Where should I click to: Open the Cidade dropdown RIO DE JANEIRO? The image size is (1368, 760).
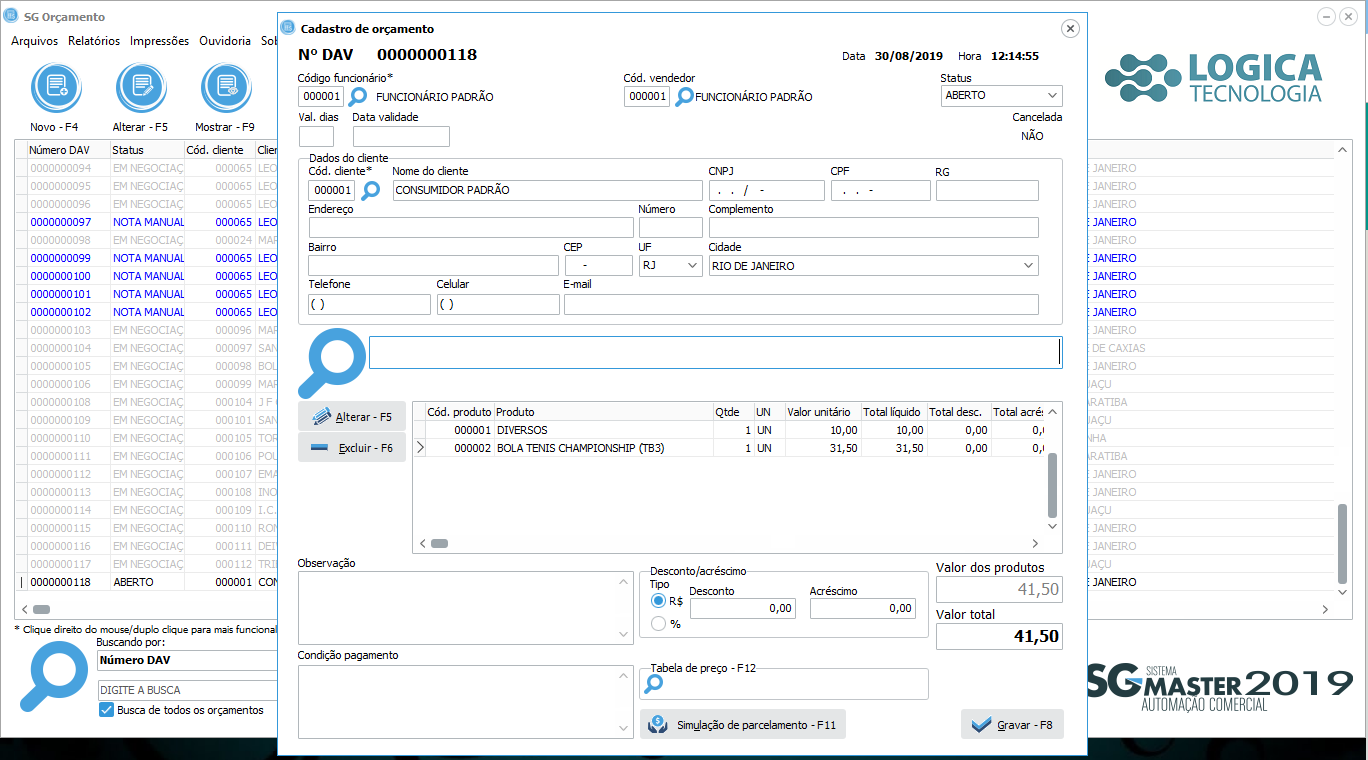[x=873, y=266]
